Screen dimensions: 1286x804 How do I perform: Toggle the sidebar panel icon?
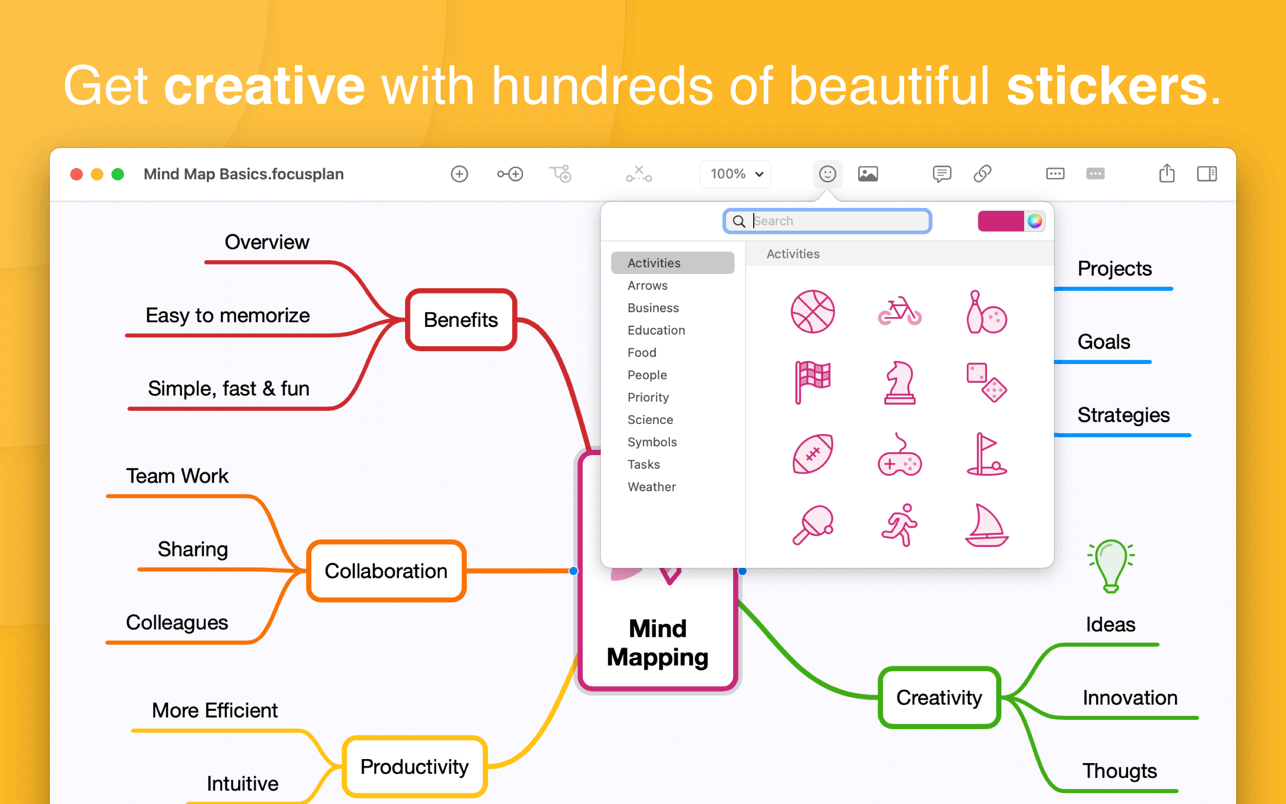coord(1207,174)
